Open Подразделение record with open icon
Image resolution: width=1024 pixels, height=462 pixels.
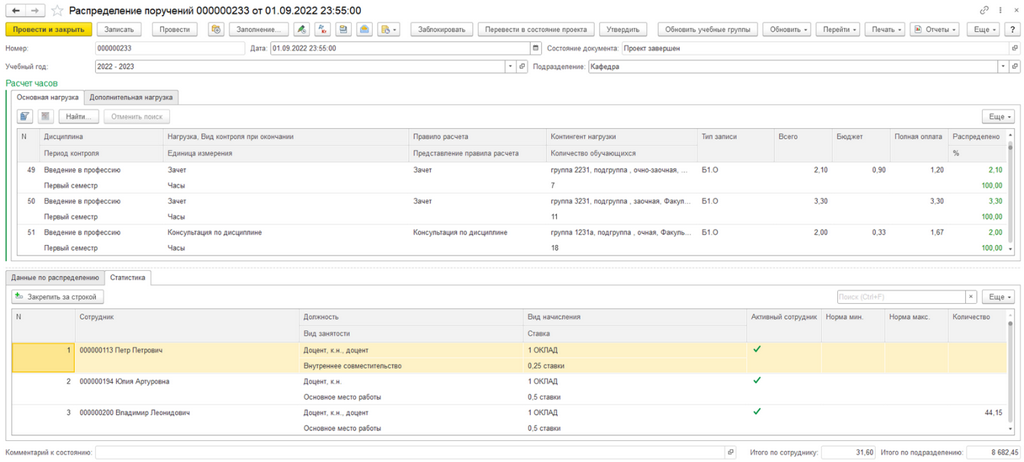[x=1014, y=67]
